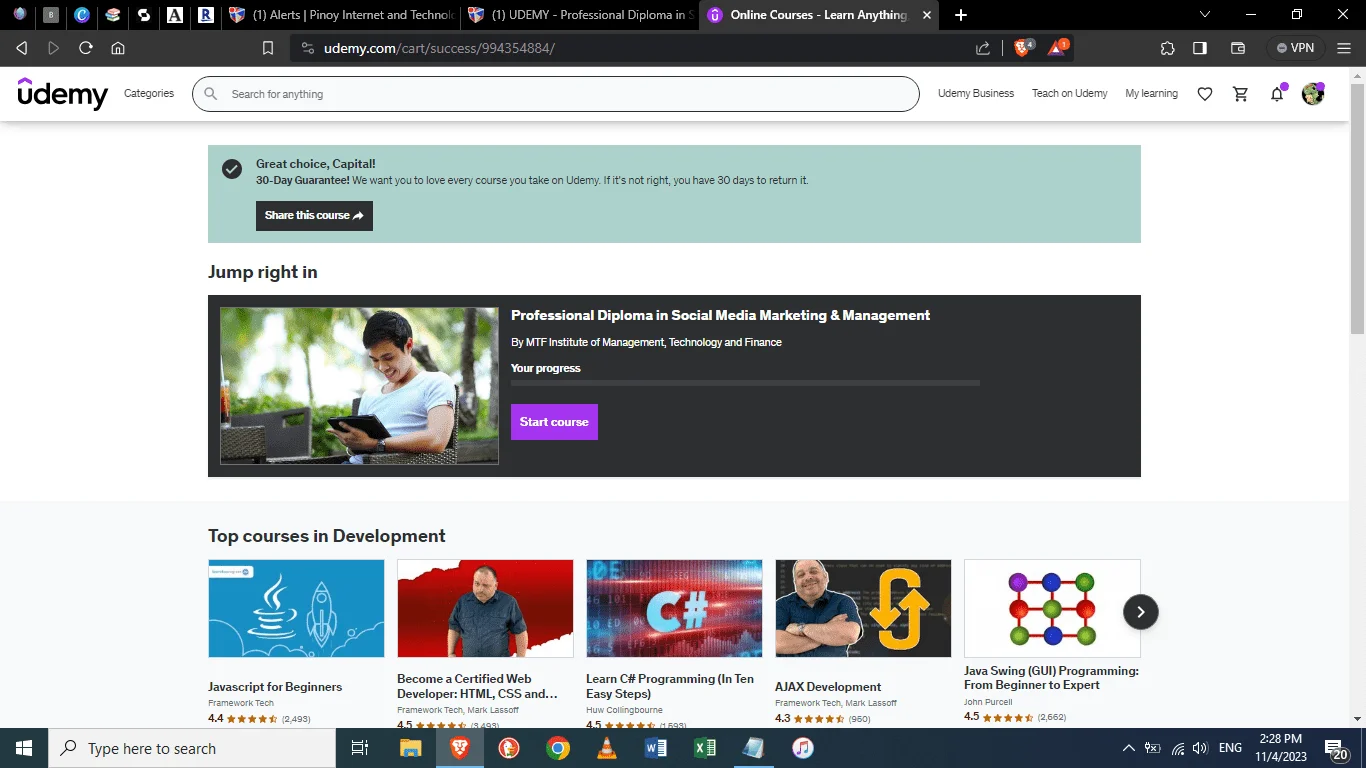Open the browser hamburger menu
The height and width of the screenshot is (768, 1366).
tap(1343, 48)
